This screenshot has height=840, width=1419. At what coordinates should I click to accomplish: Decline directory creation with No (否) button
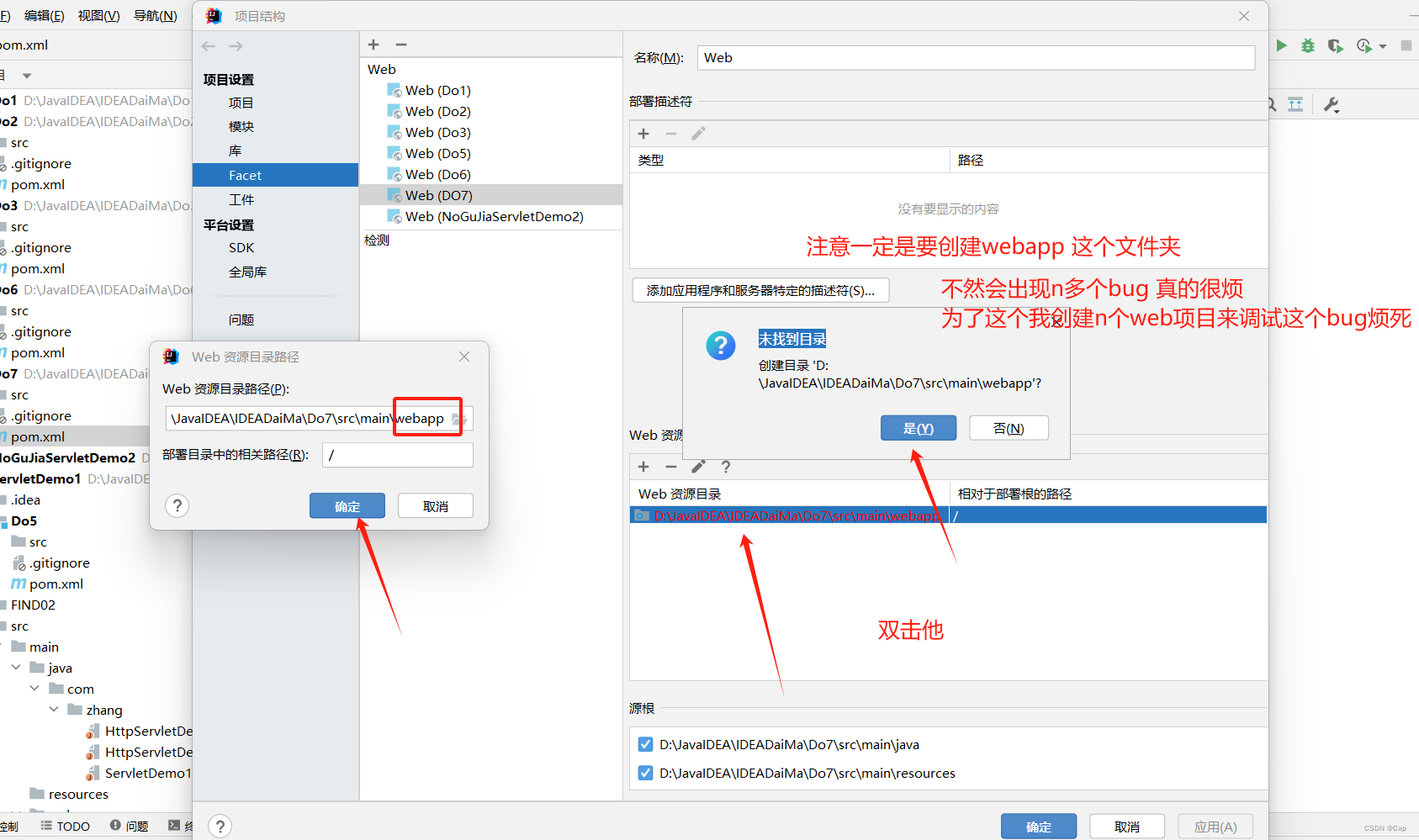point(1009,428)
